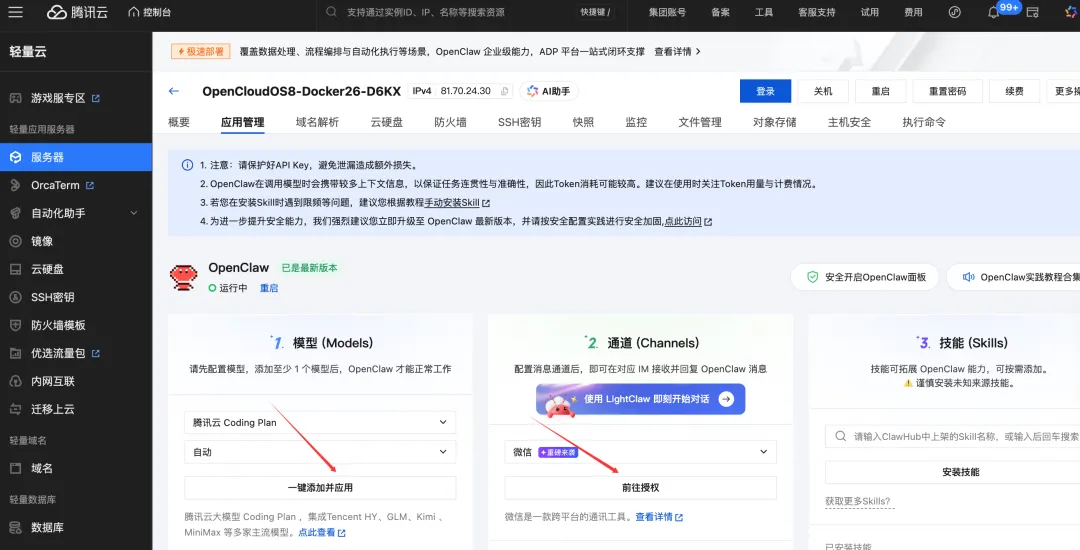Click the 极速部署 banner tag
Image resolution: width=1080 pixels, height=550 pixels.
pyautogui.click(x=200, y=52)
